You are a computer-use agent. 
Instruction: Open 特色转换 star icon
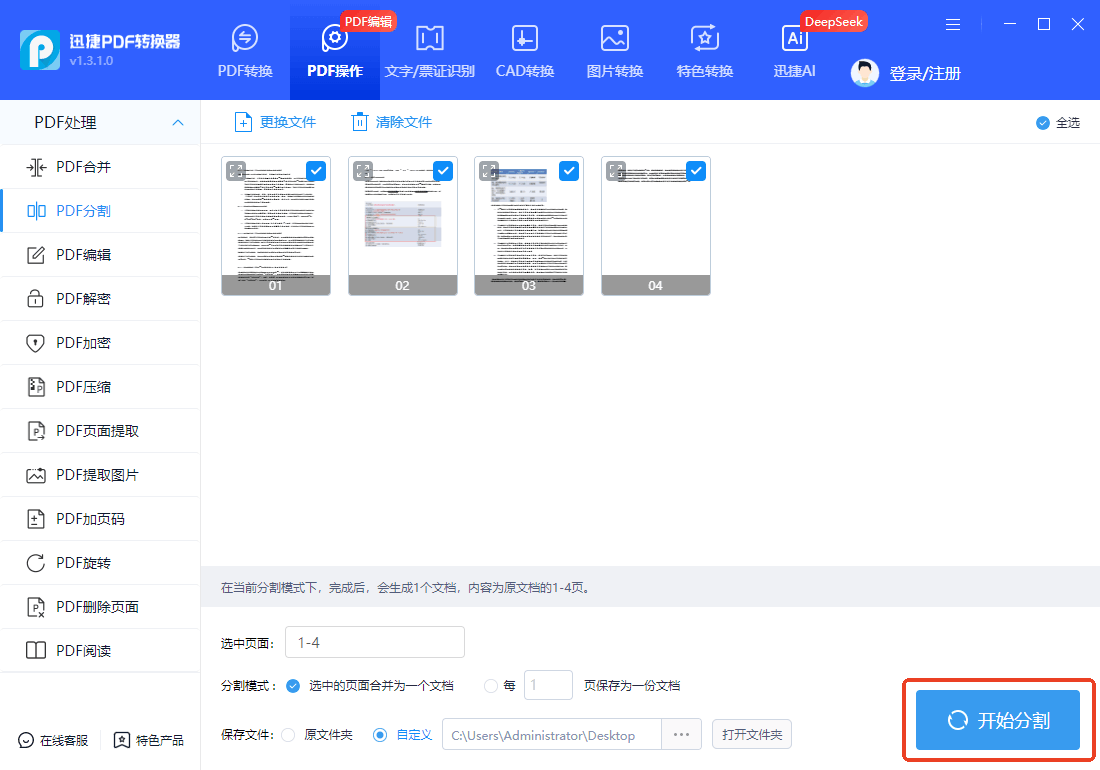[704, 38]
